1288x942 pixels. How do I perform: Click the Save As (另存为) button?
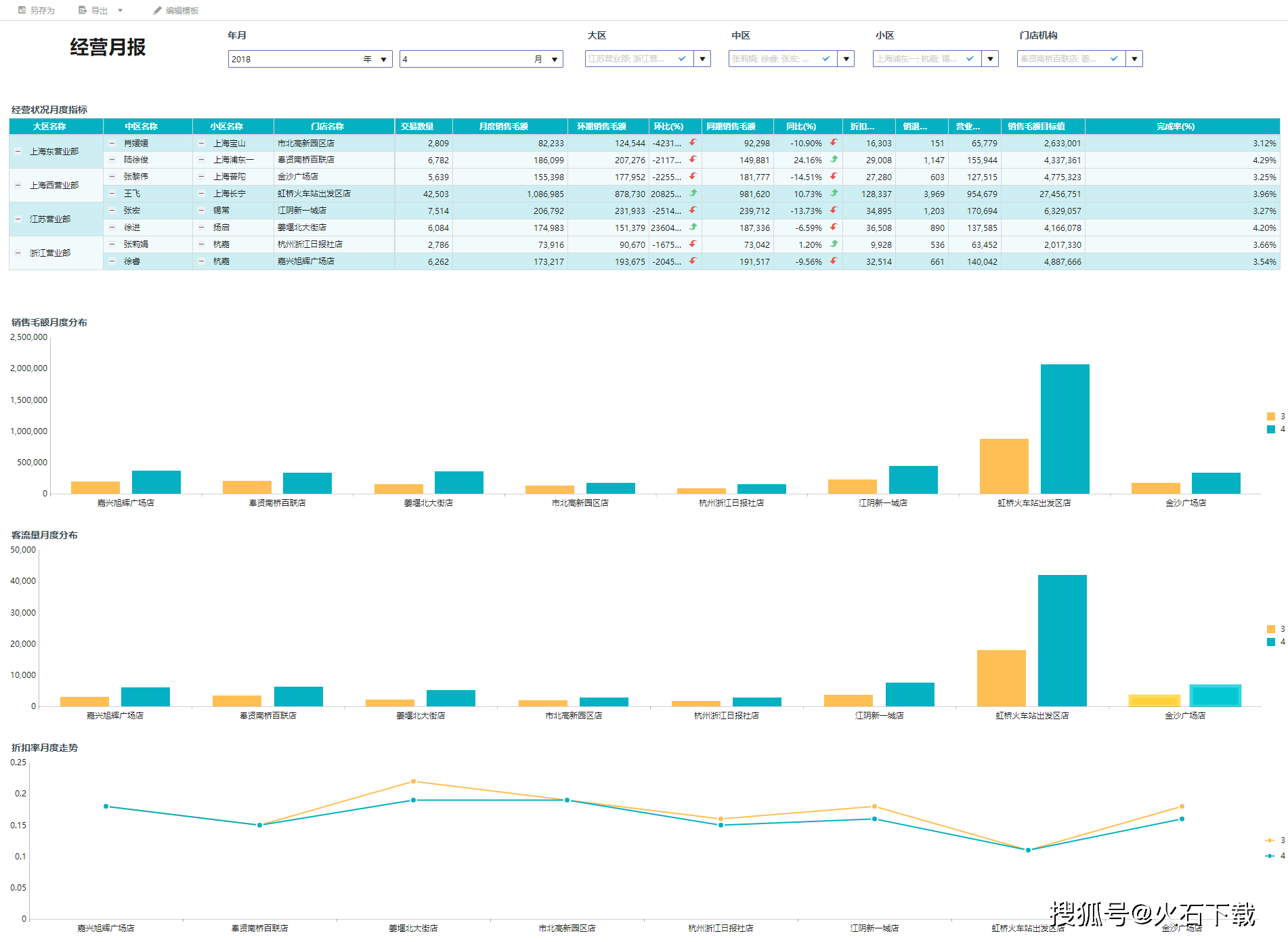coord(37,10)
